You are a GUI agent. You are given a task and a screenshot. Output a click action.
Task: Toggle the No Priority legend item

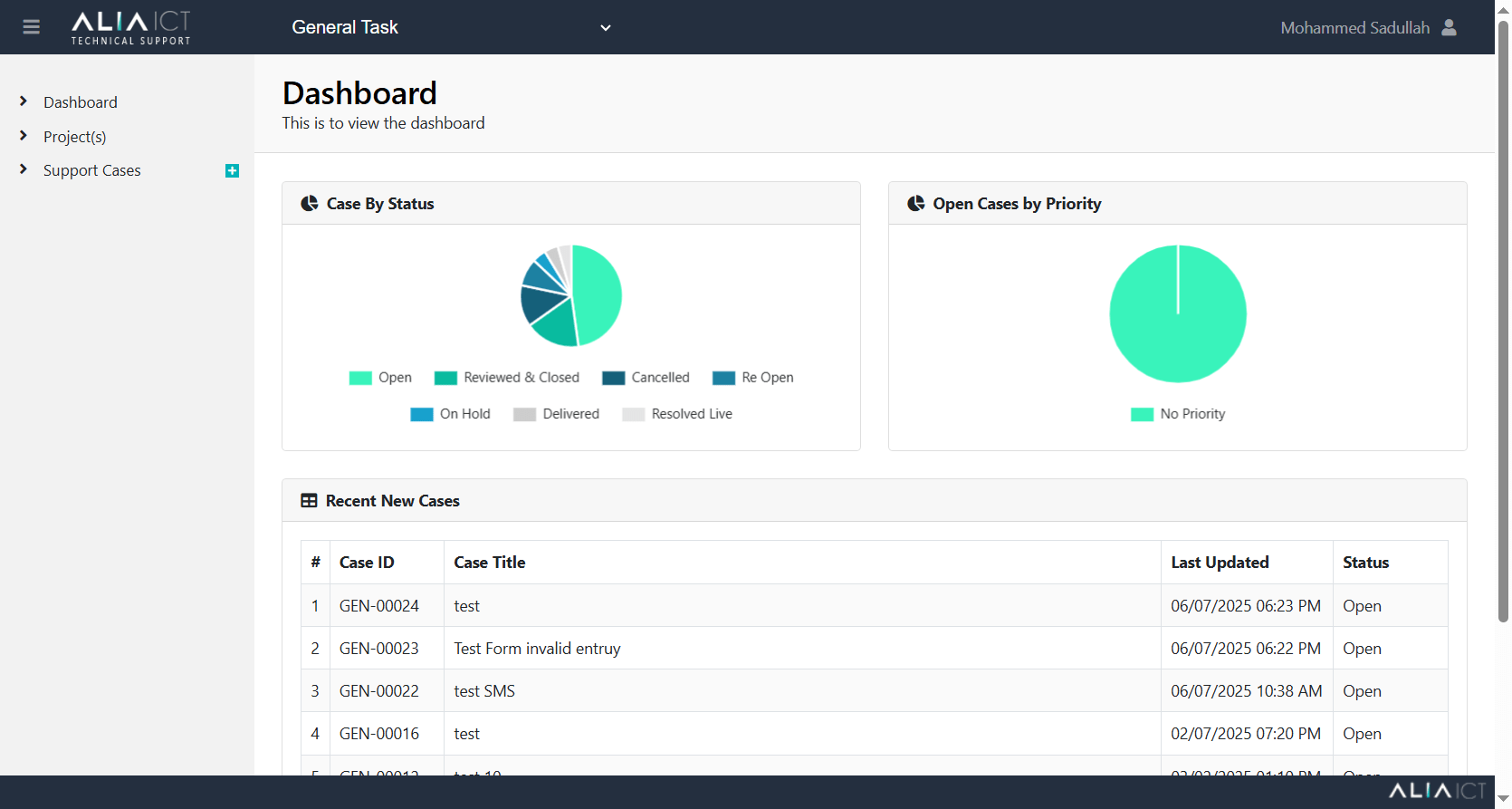pos(1178,414)
